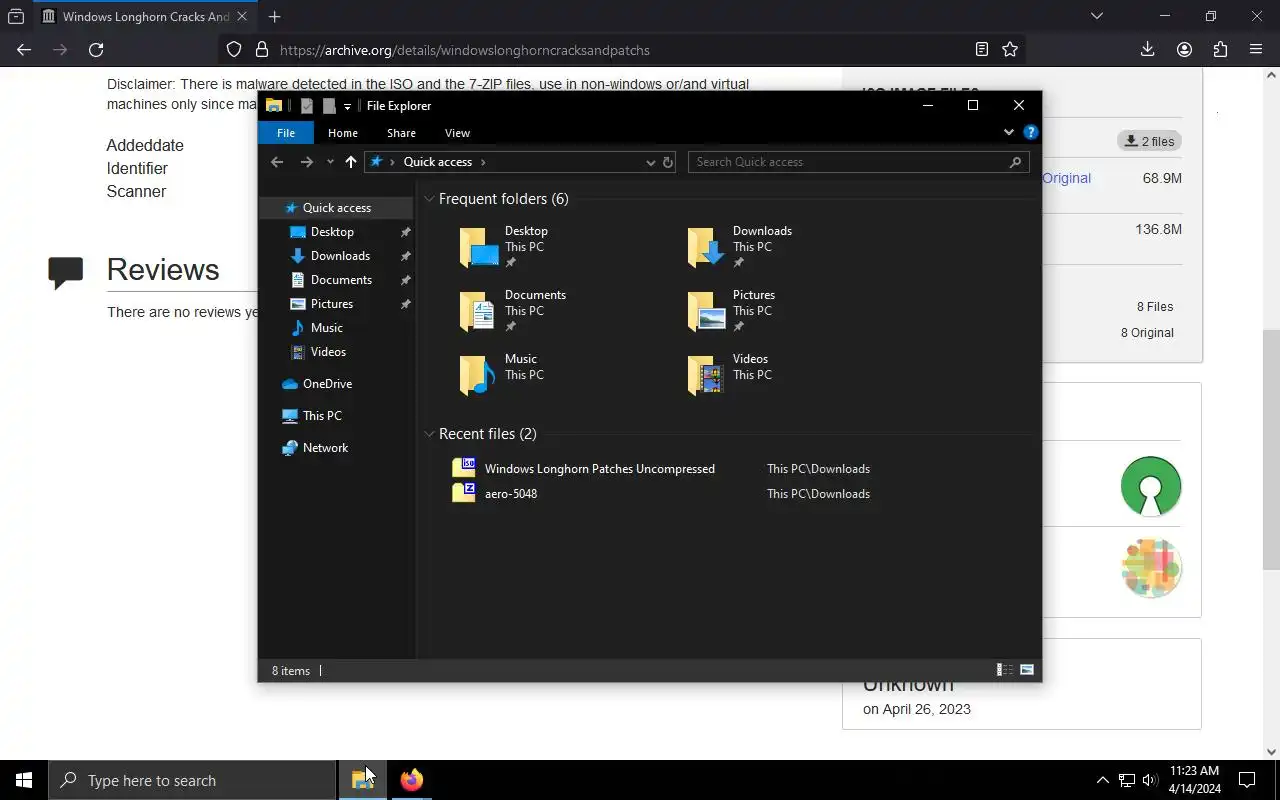Select Windows Longhorn Patches Uncompressed file
This screenshot has width=1280, height=800.
(599, 469)
